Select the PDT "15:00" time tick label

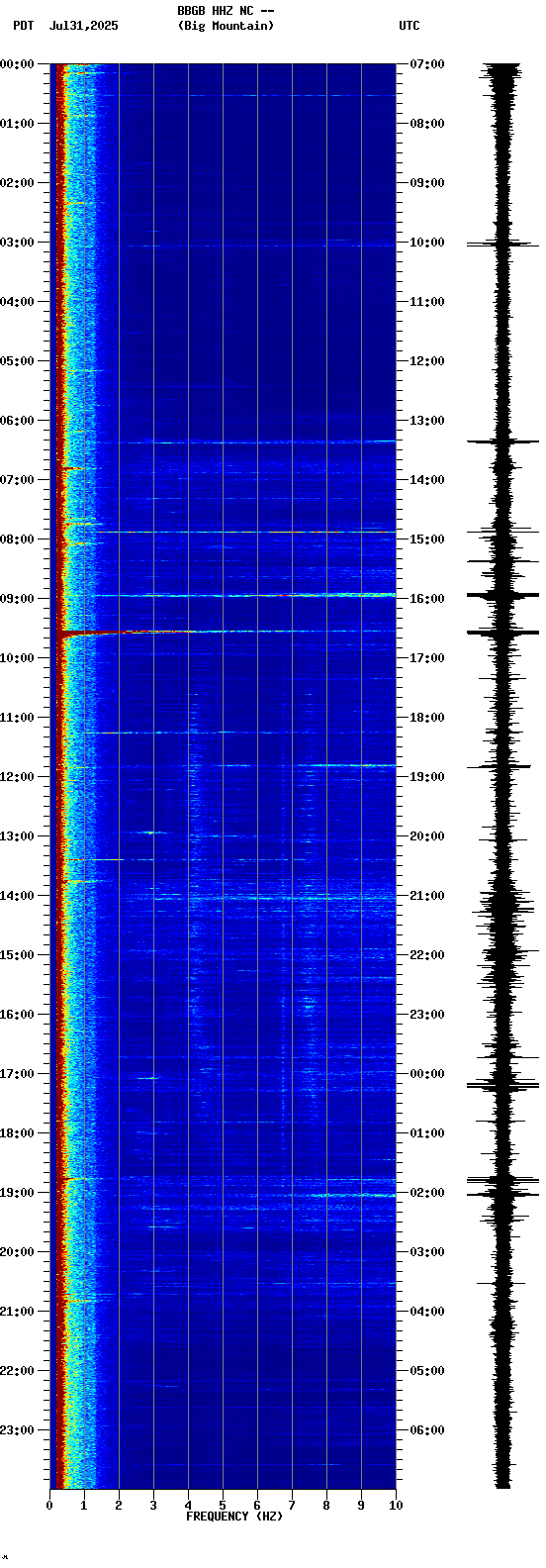[x=17, y=955]
